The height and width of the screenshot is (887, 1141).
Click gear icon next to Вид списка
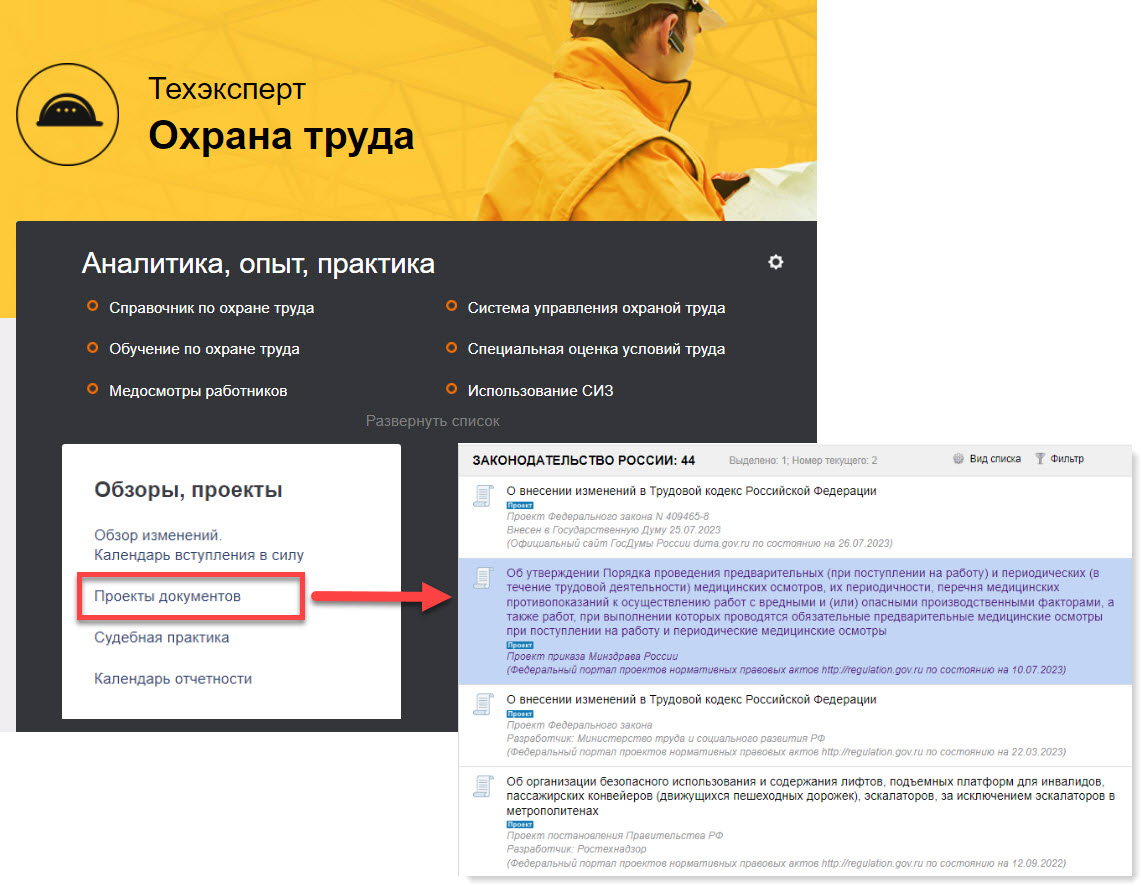point(958,458)
